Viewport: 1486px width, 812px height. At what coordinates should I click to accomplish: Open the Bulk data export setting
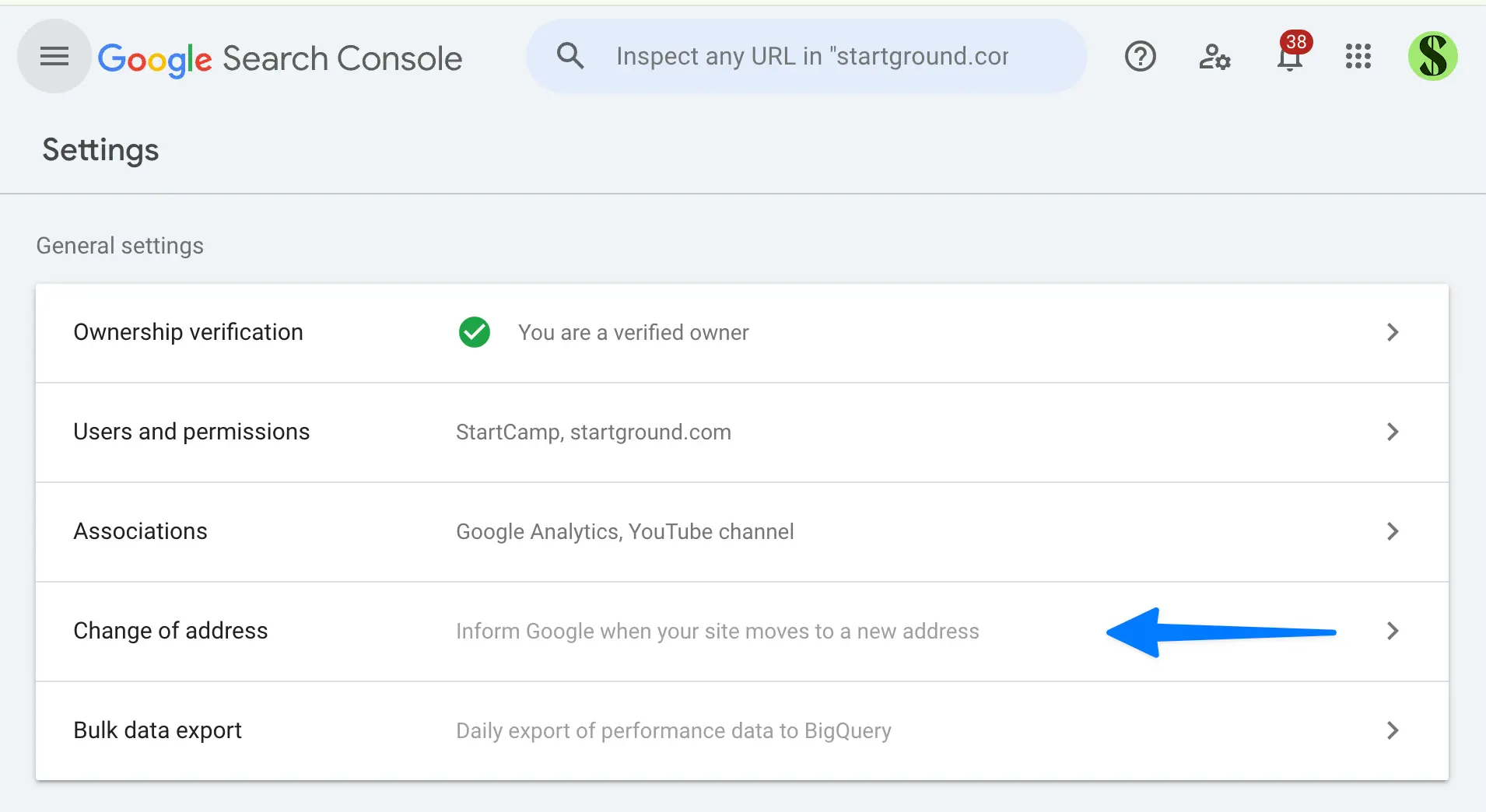[x=742, y=731]
